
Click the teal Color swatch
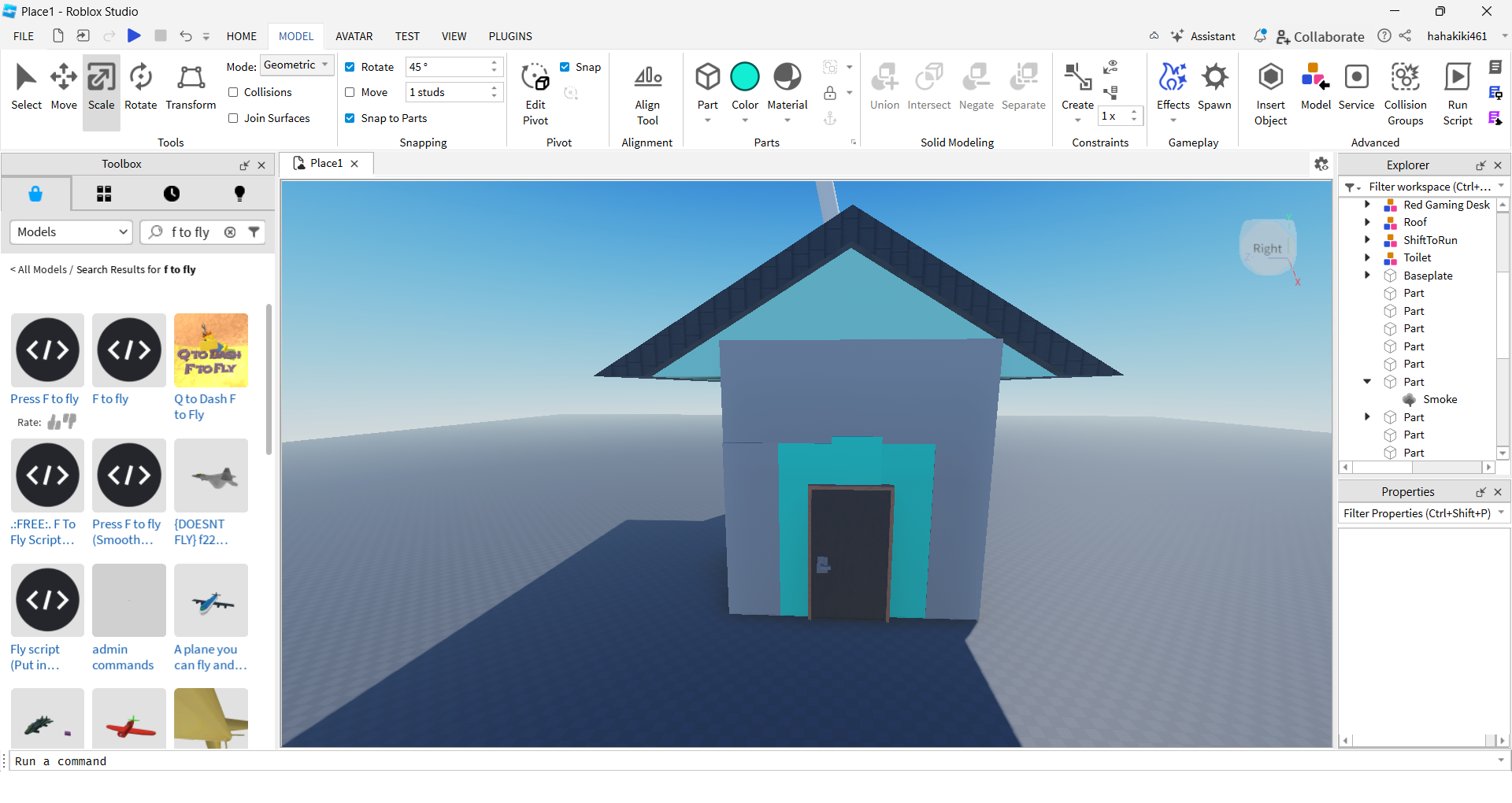(x=745, y=77)
